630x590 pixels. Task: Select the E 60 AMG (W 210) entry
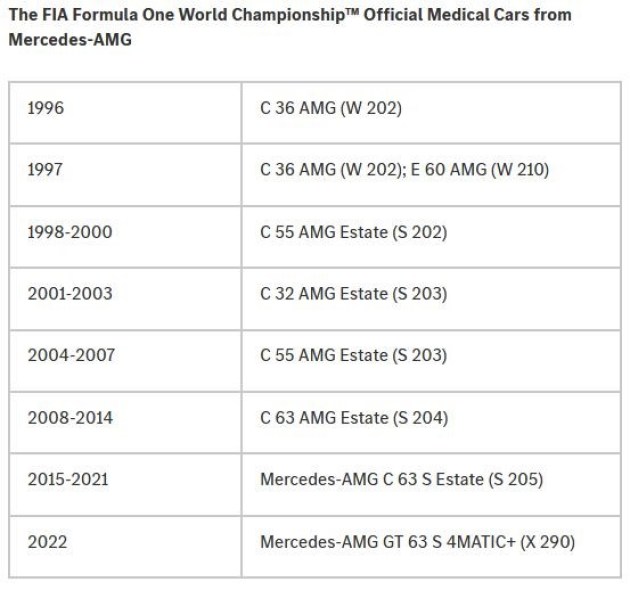(480, 170)
